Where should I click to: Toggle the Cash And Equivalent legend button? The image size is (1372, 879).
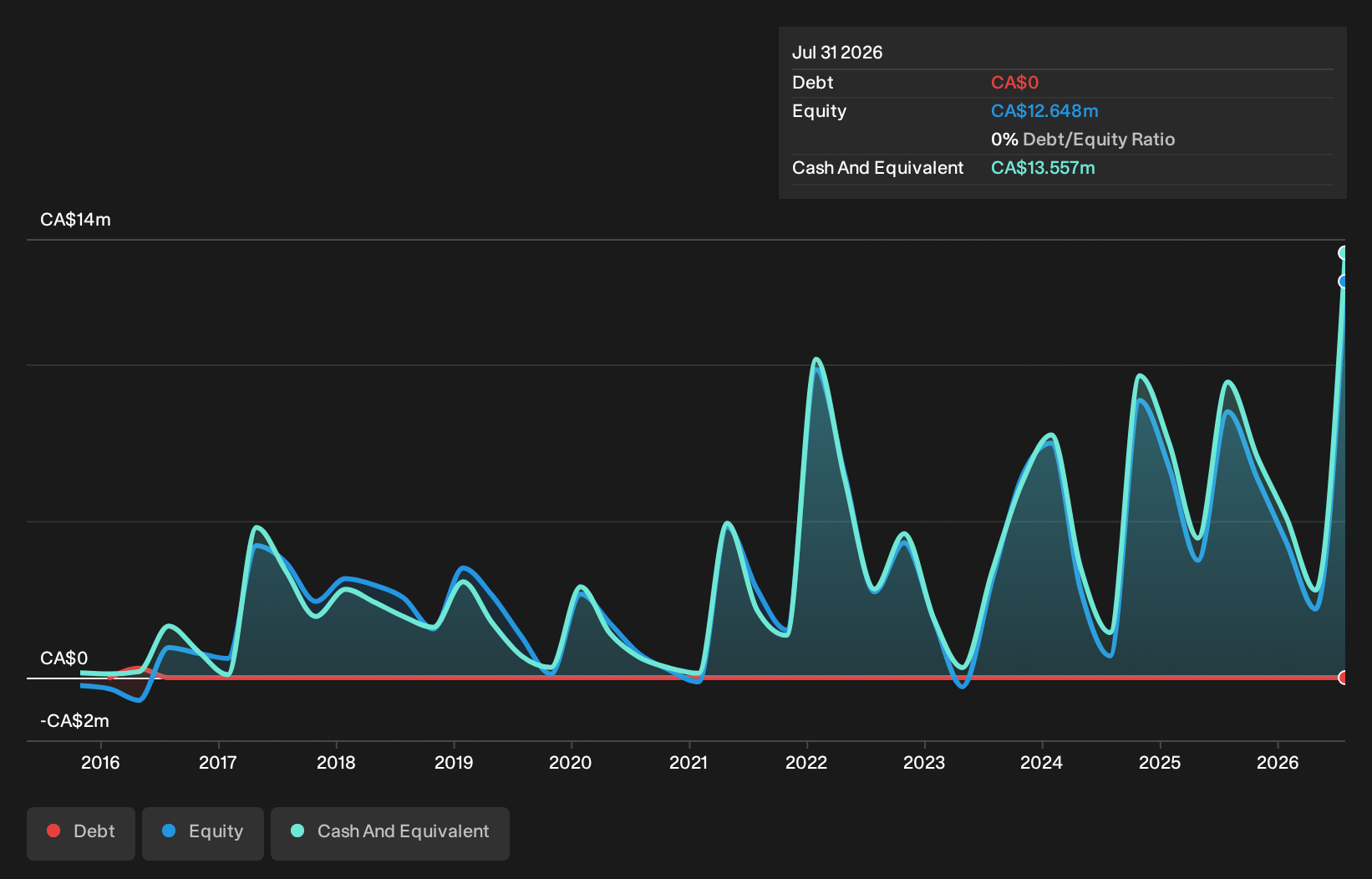390,833
